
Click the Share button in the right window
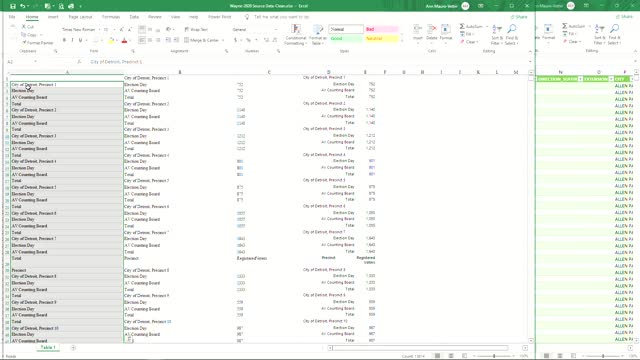coord(625,17)
